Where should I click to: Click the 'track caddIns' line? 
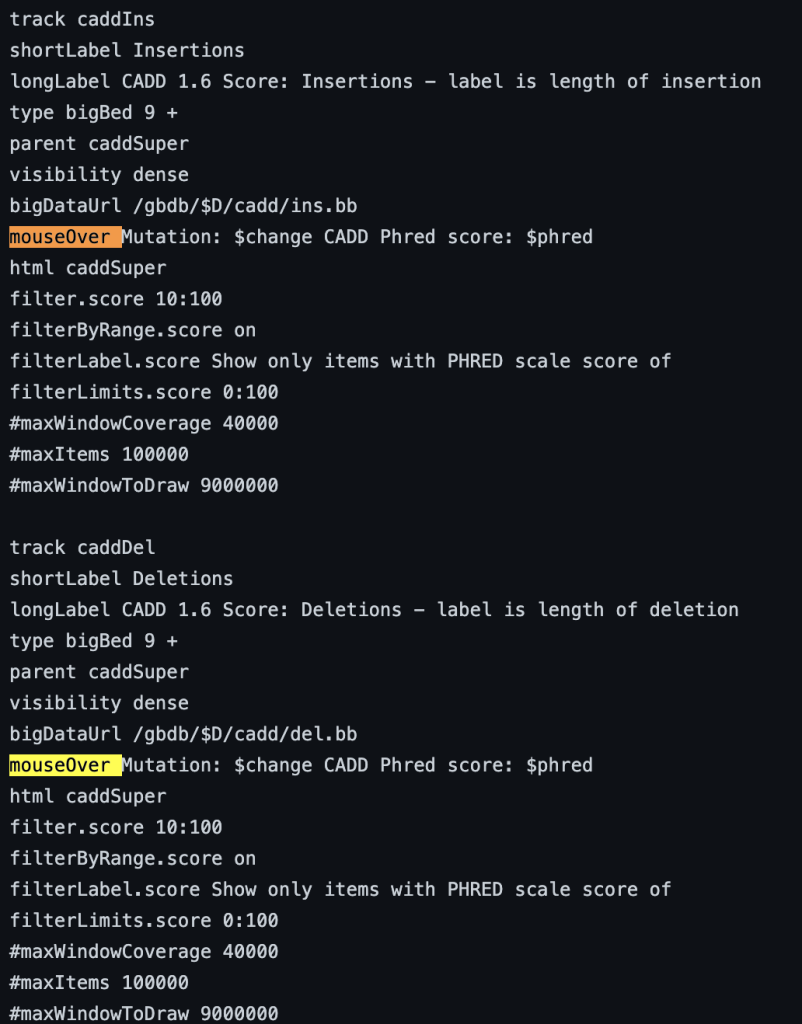[x=82, y=20]
